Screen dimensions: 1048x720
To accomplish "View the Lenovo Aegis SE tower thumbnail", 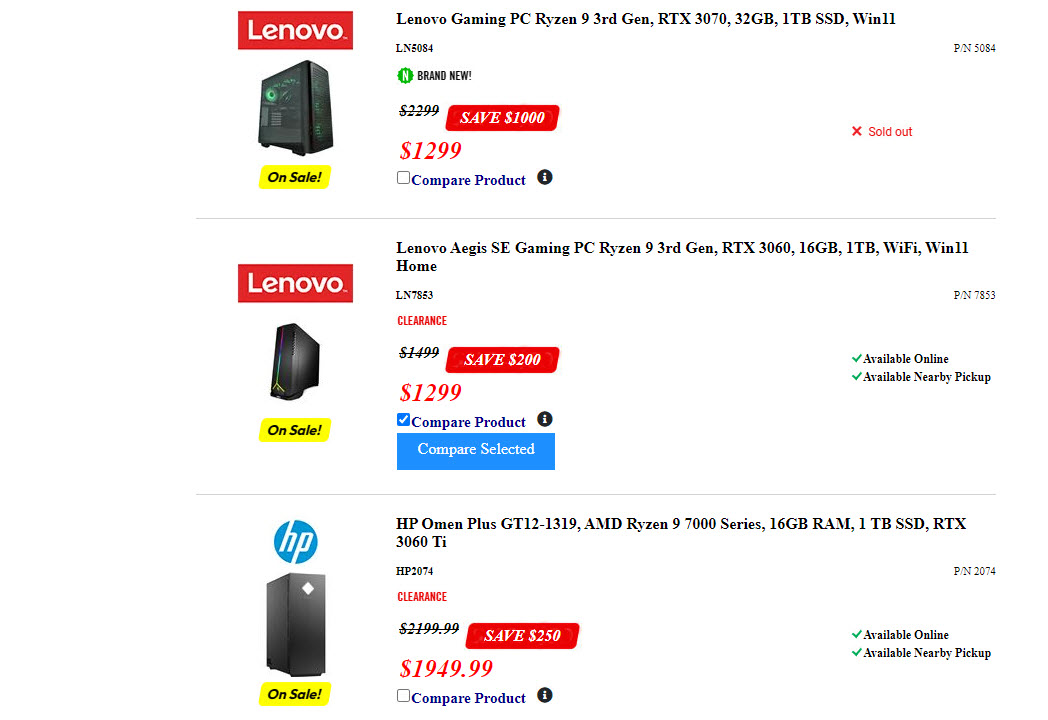I will coord(295,361).
